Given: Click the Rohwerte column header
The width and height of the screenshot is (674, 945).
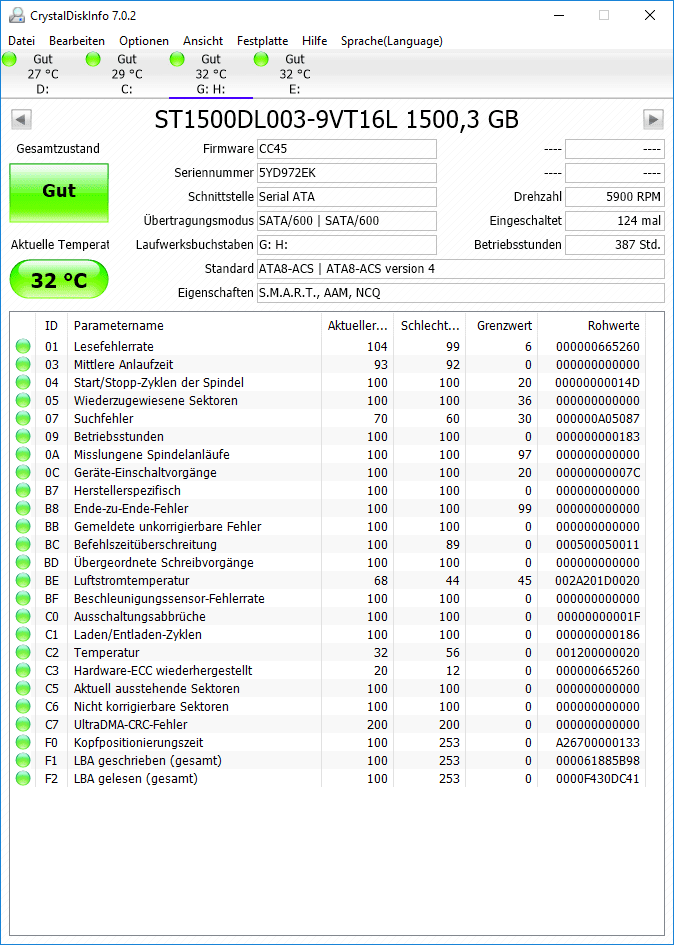Looking at the screenshot, I should coord(591,325).
